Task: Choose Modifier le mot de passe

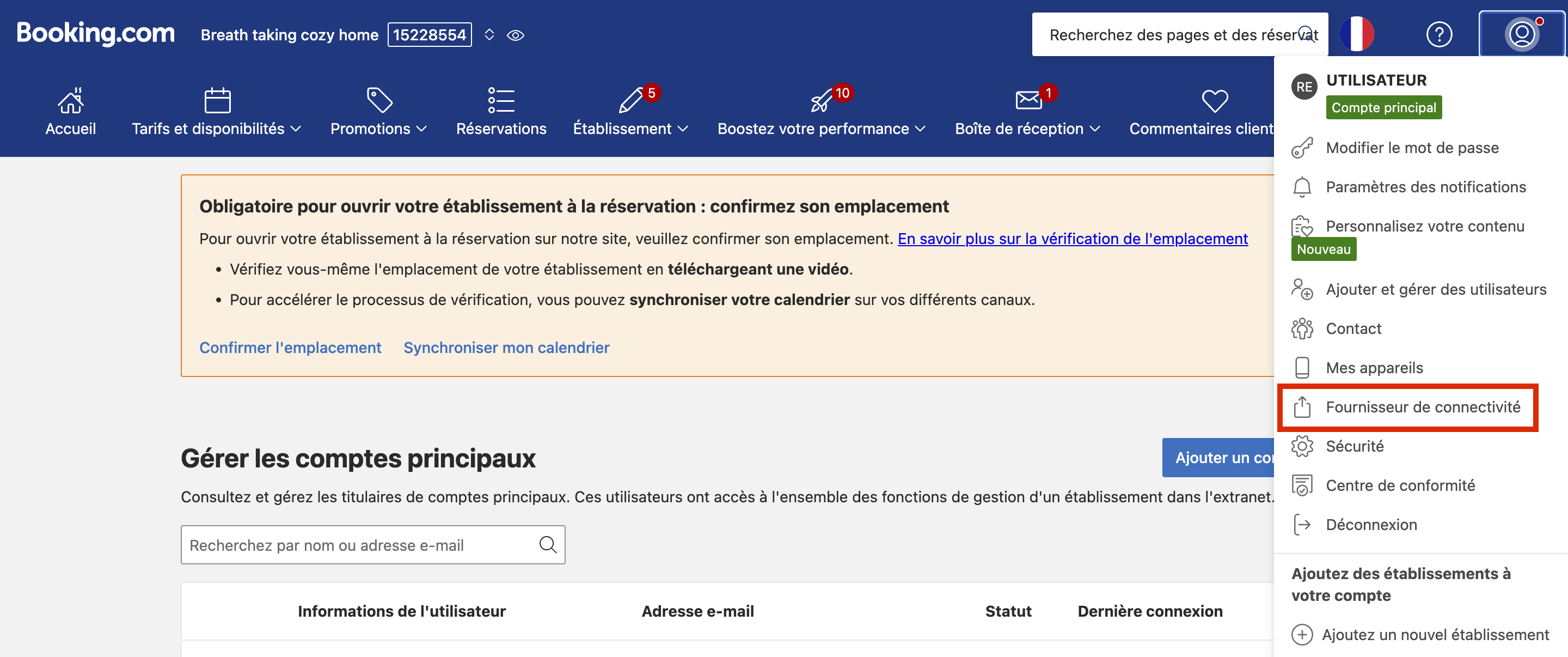Action: tap(1412, 147)
